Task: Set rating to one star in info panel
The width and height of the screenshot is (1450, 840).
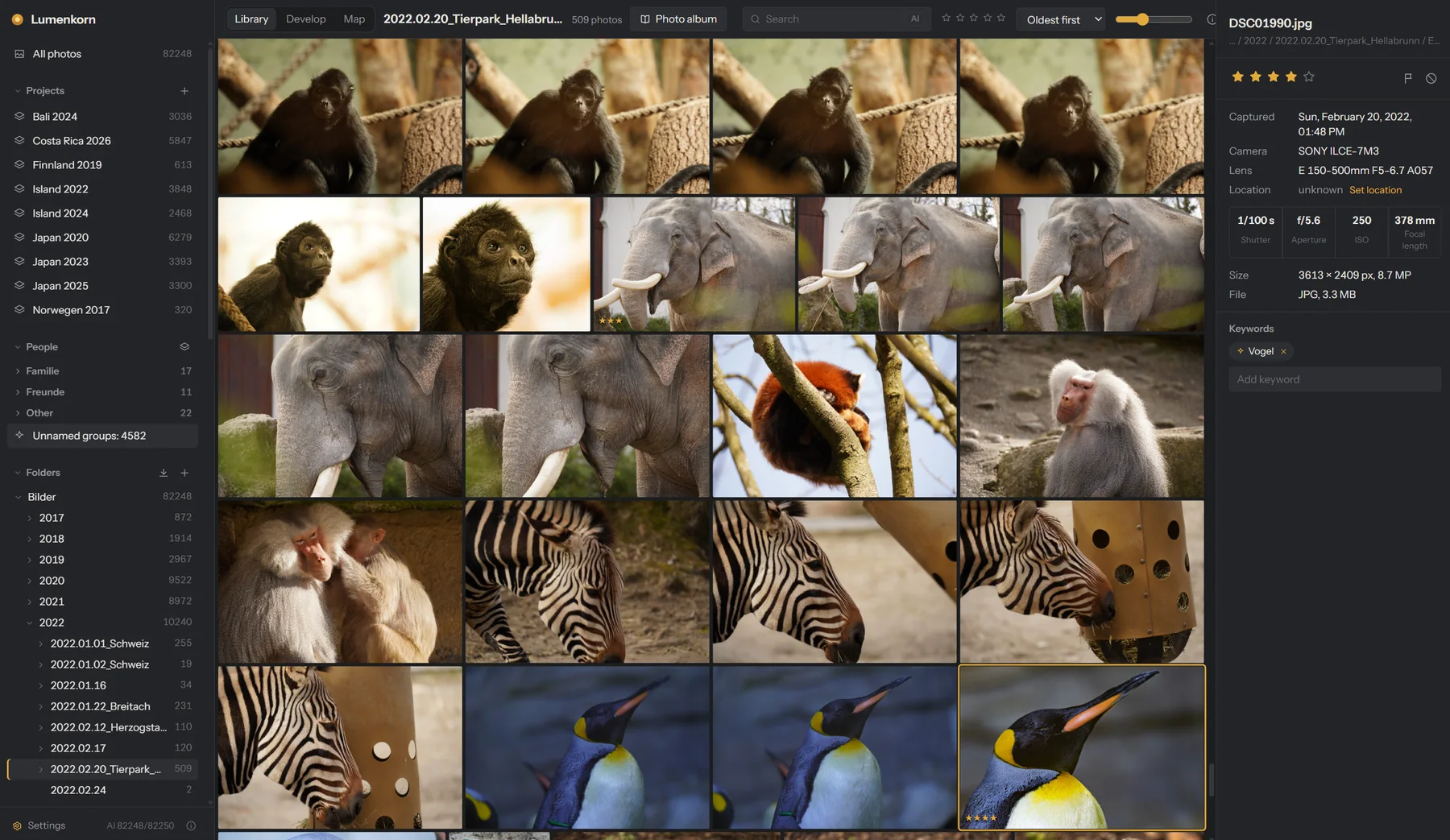Action: [1237, 77]
